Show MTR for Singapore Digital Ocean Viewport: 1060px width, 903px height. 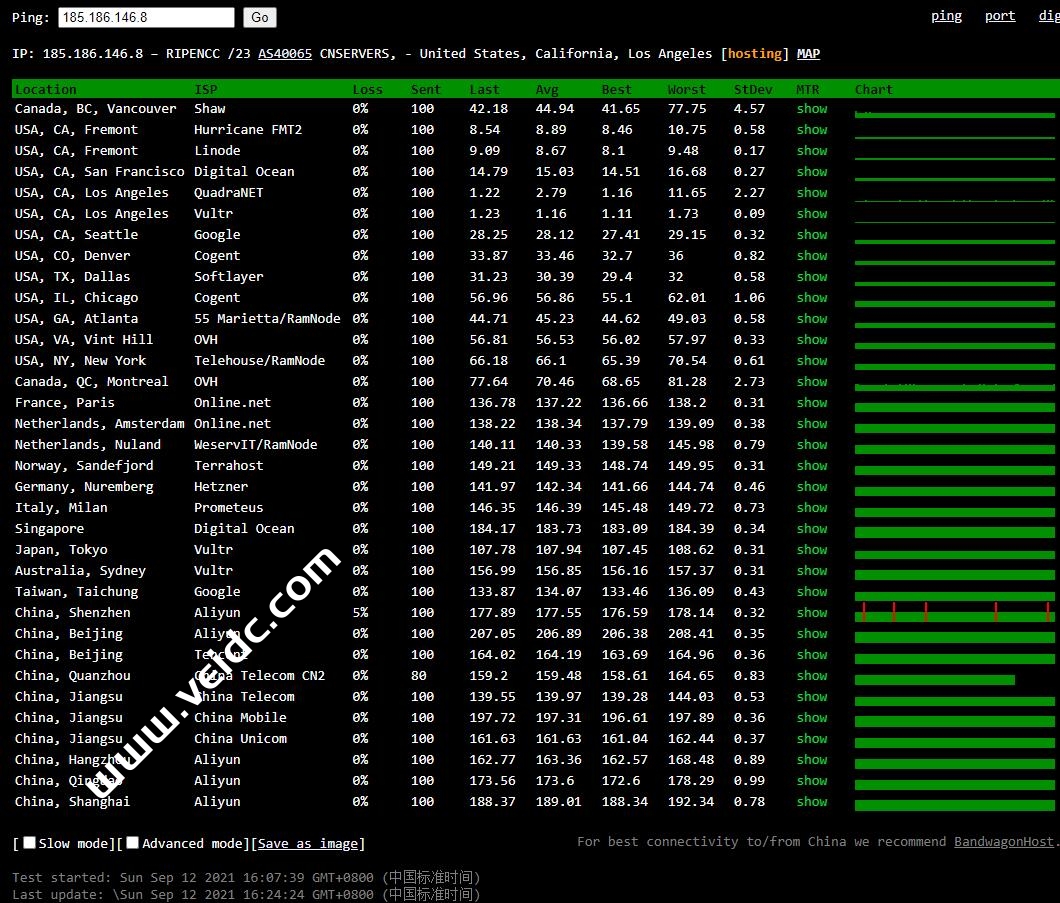811,528
